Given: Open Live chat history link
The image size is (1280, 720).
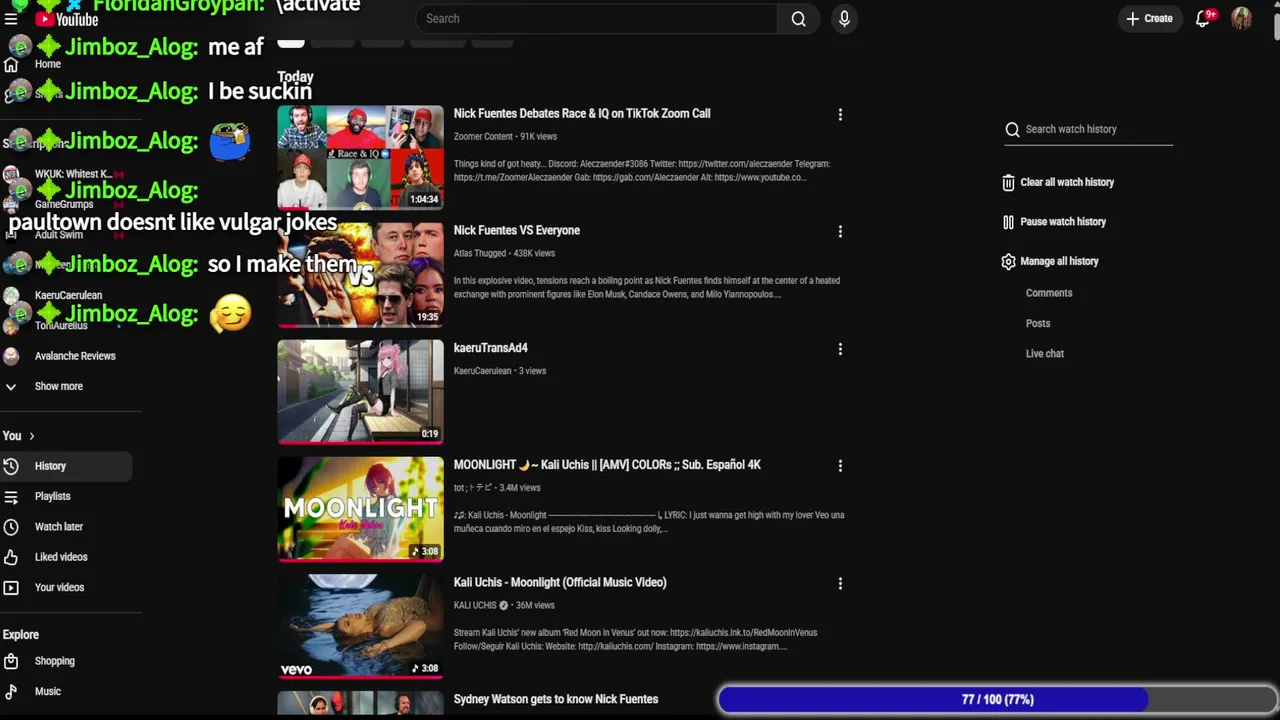Looking at the screenshot, I should tap(1045, 353).
